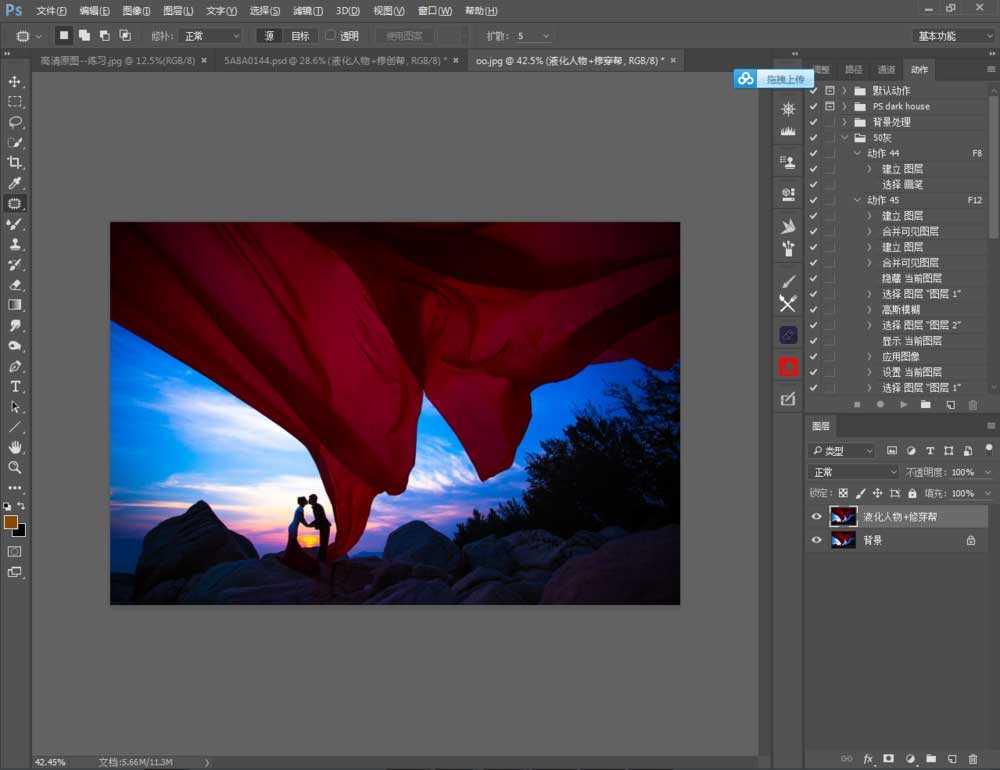Activate the Zoom tool
The image size is (1000, 770).
tap(14, 467)
